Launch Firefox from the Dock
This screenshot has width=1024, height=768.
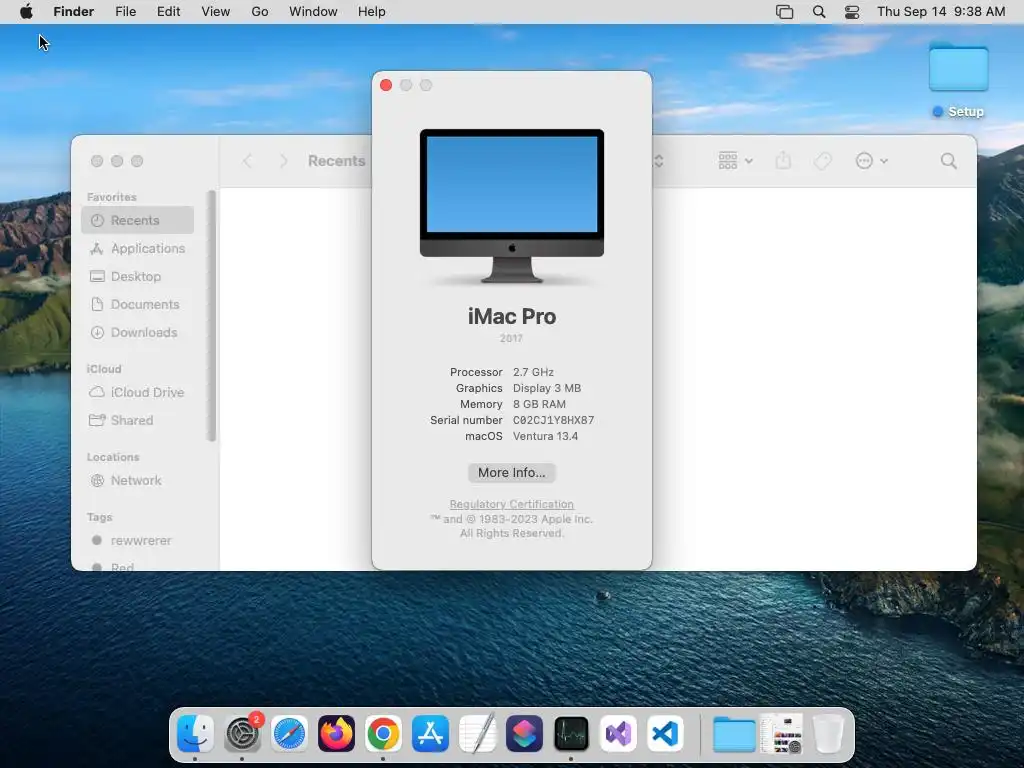tap(336, 733)
